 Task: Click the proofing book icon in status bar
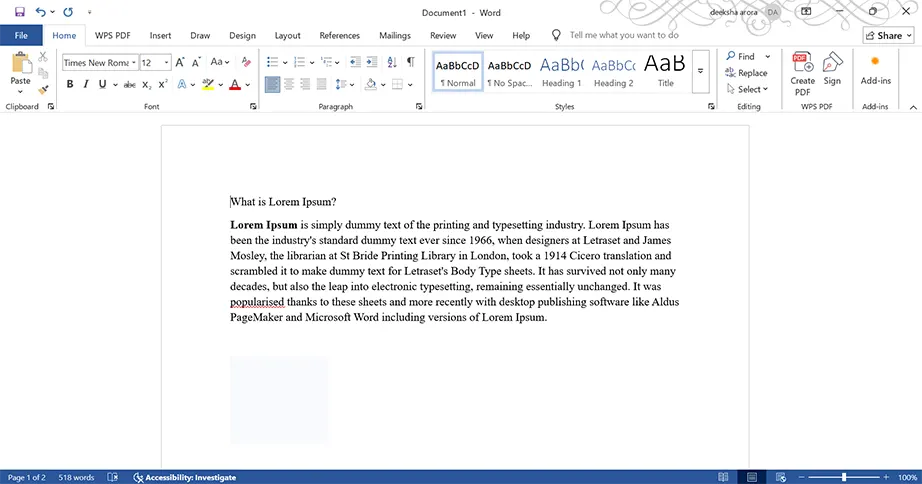(112, 478)
